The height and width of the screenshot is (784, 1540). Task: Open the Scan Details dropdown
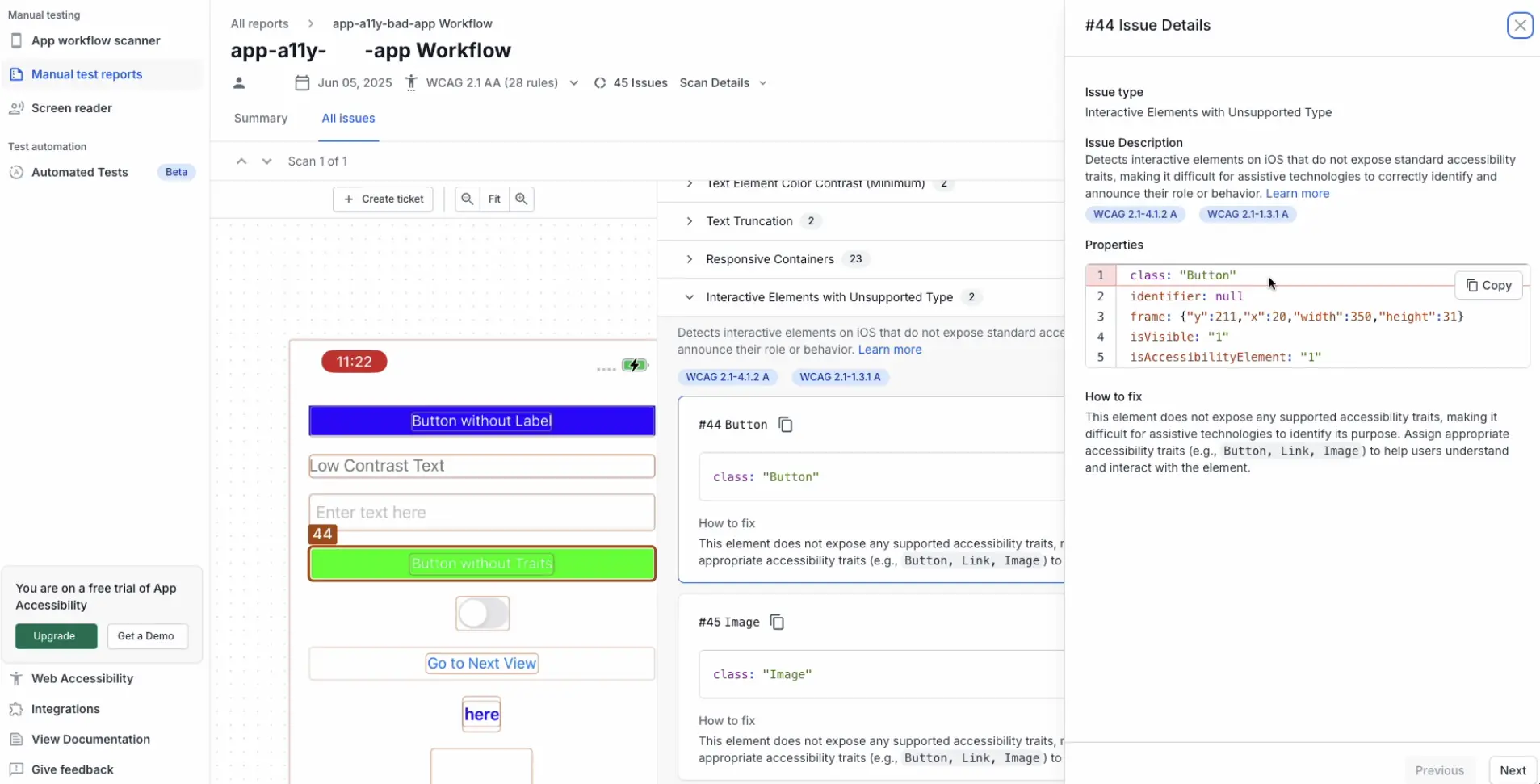(763, 82)
